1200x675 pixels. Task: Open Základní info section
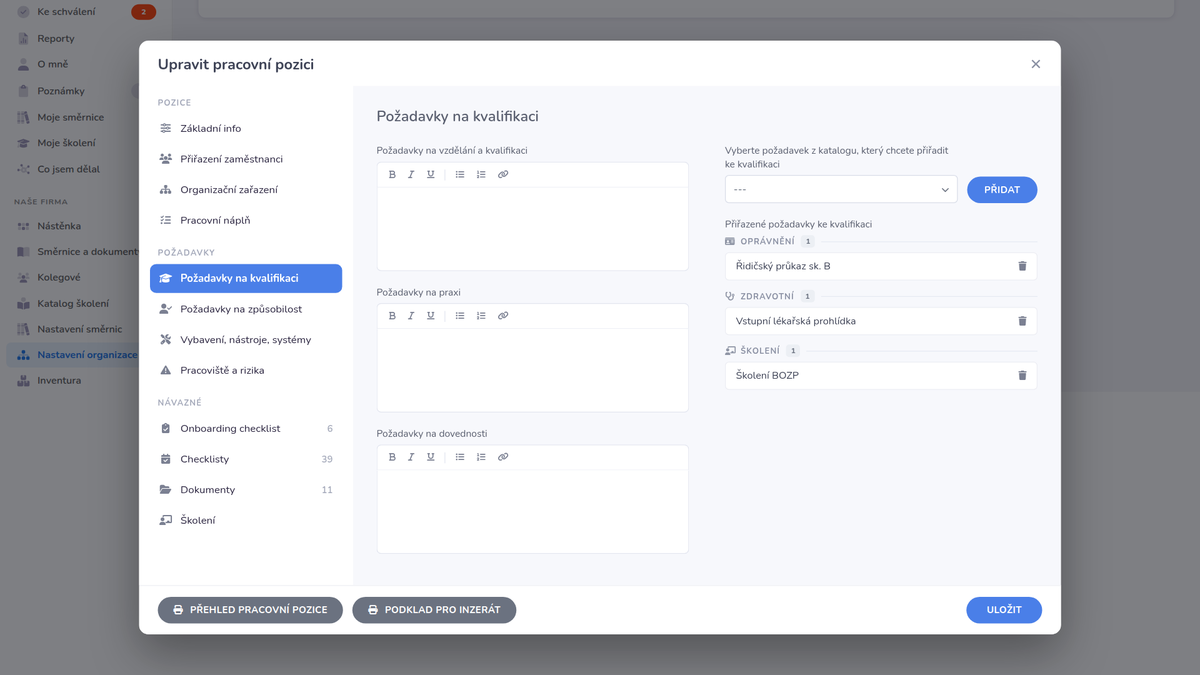point(246,128)
